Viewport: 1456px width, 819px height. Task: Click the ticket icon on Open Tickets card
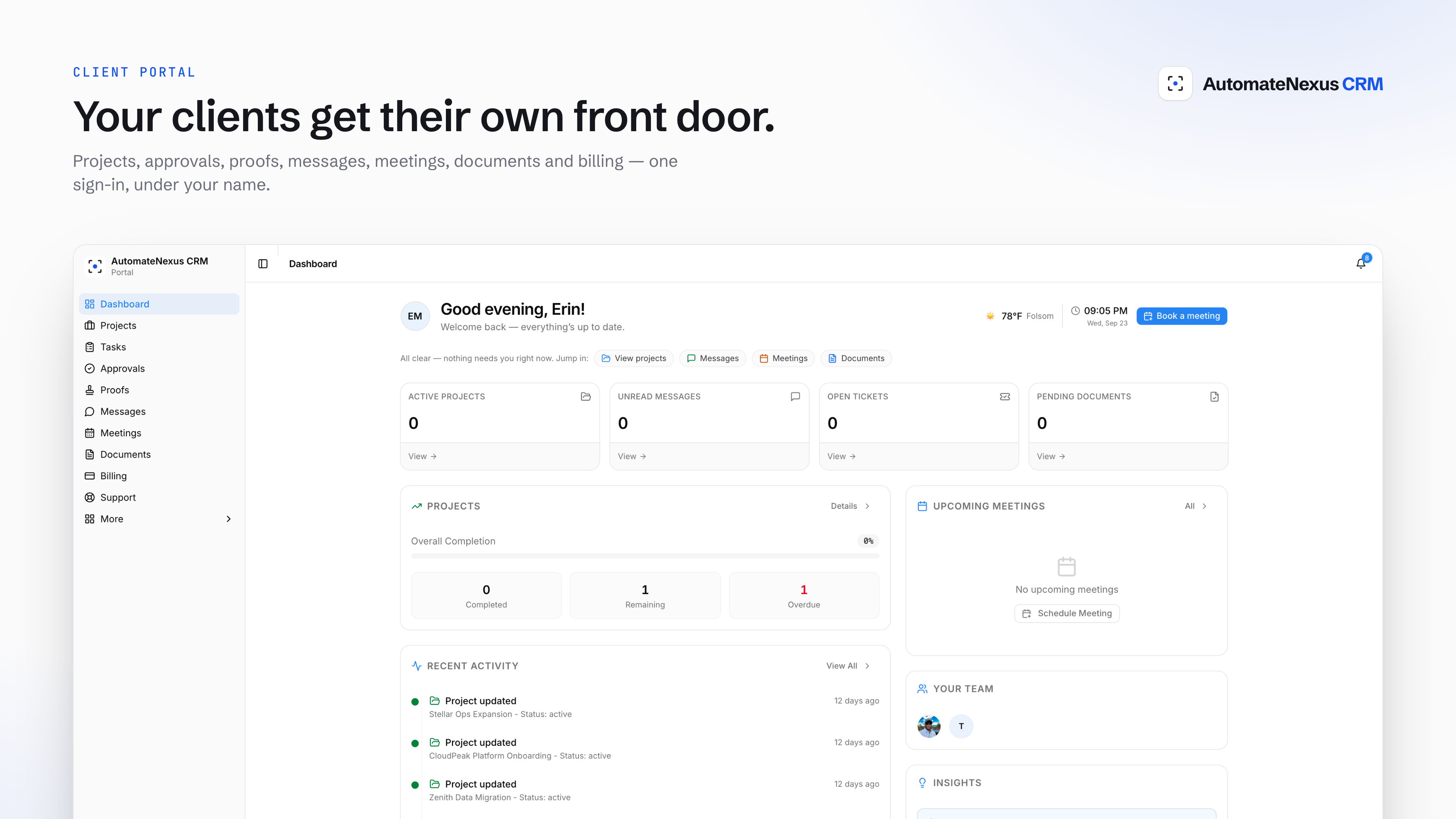click(x=1005, y=397)
